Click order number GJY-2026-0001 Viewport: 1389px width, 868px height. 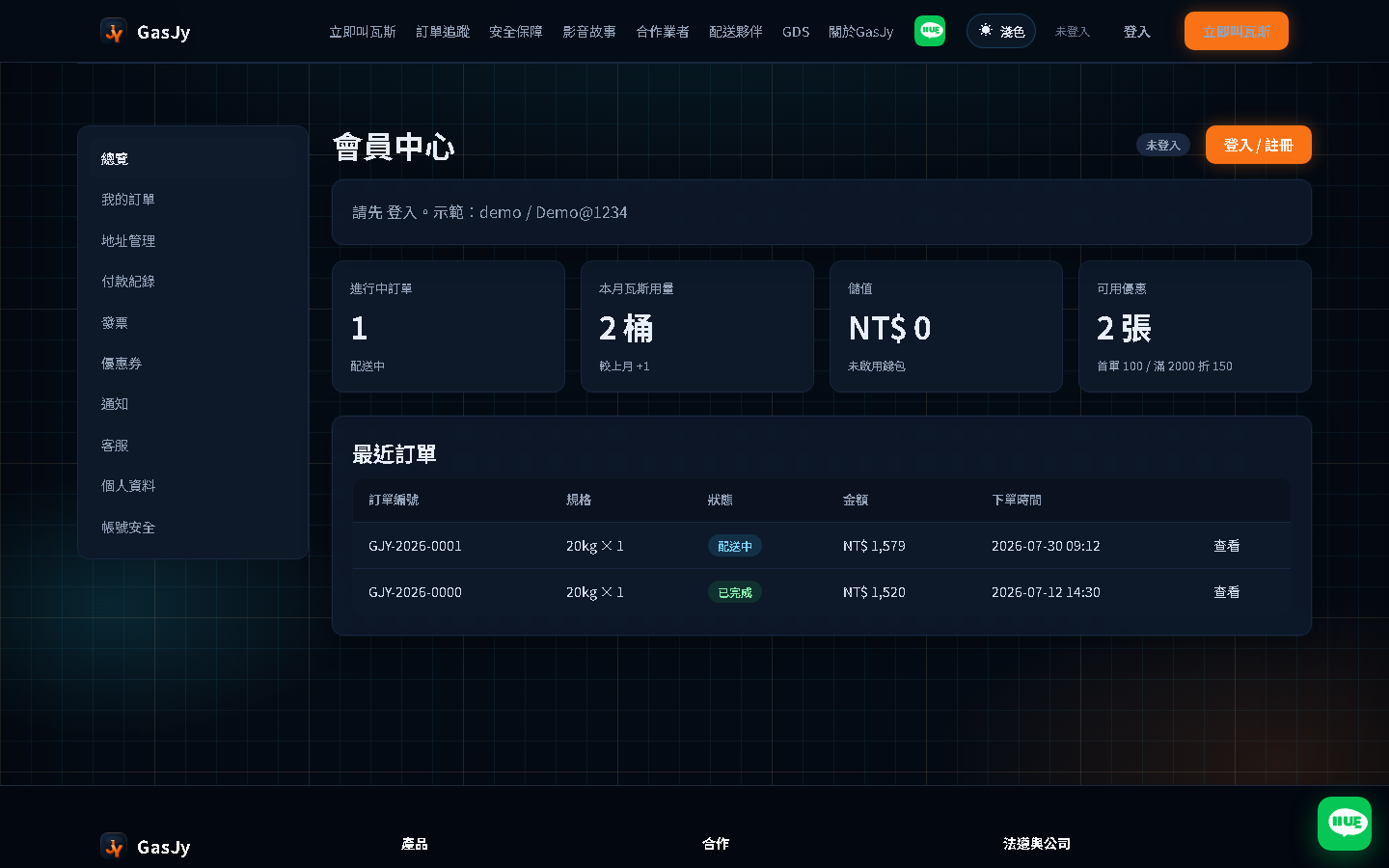pos(416,546)
